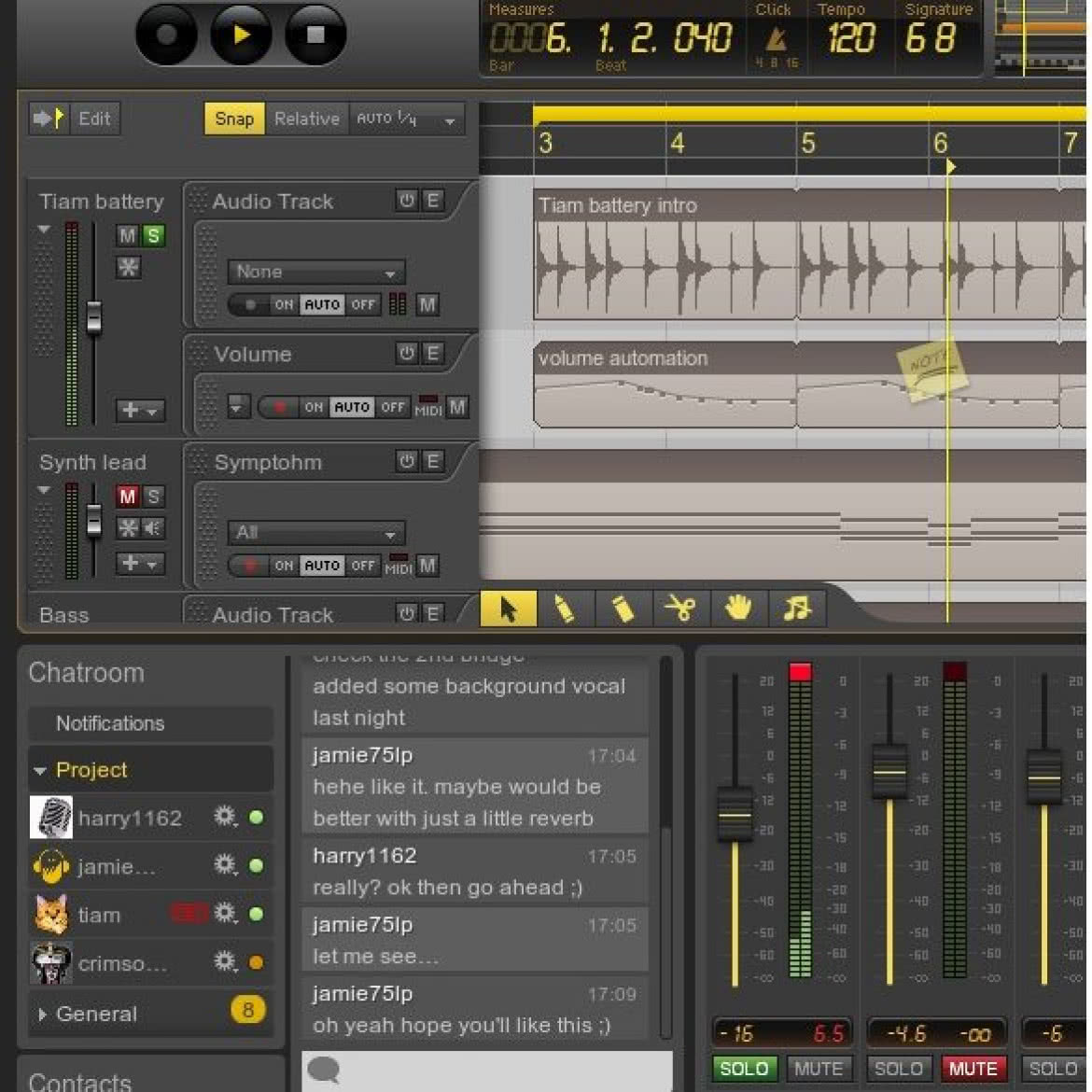Viewport: 1092px width, 1092px height.
Task: Collapse the Project chat group
Action: [x=40, y=770]
